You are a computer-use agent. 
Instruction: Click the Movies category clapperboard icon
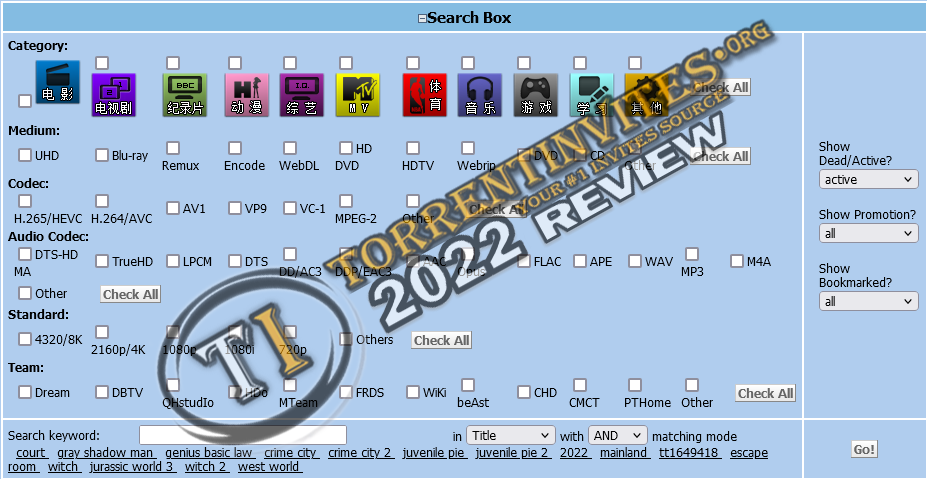(x=56, y=89)
